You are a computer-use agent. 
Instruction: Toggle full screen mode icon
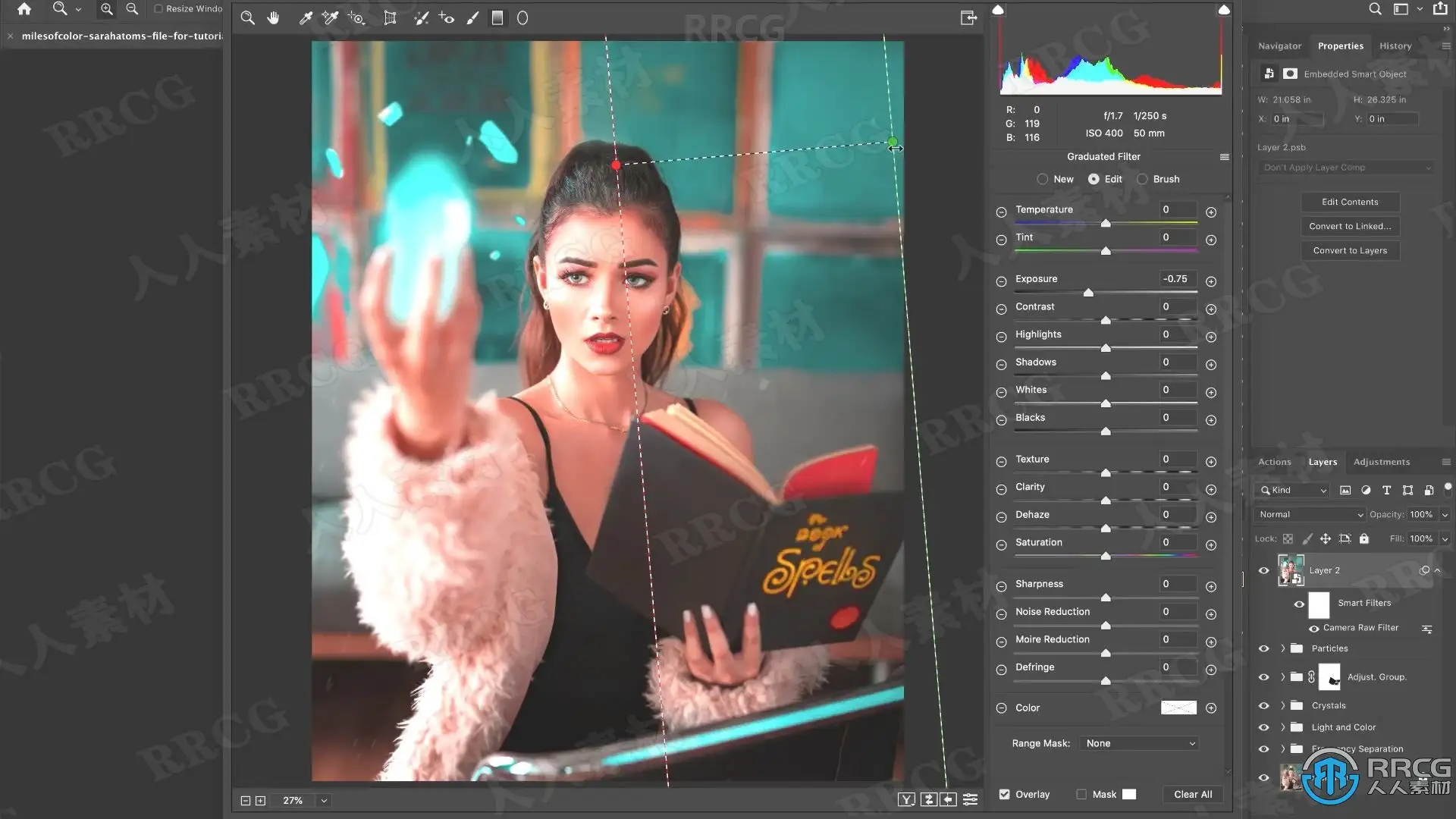coord(968,18)
